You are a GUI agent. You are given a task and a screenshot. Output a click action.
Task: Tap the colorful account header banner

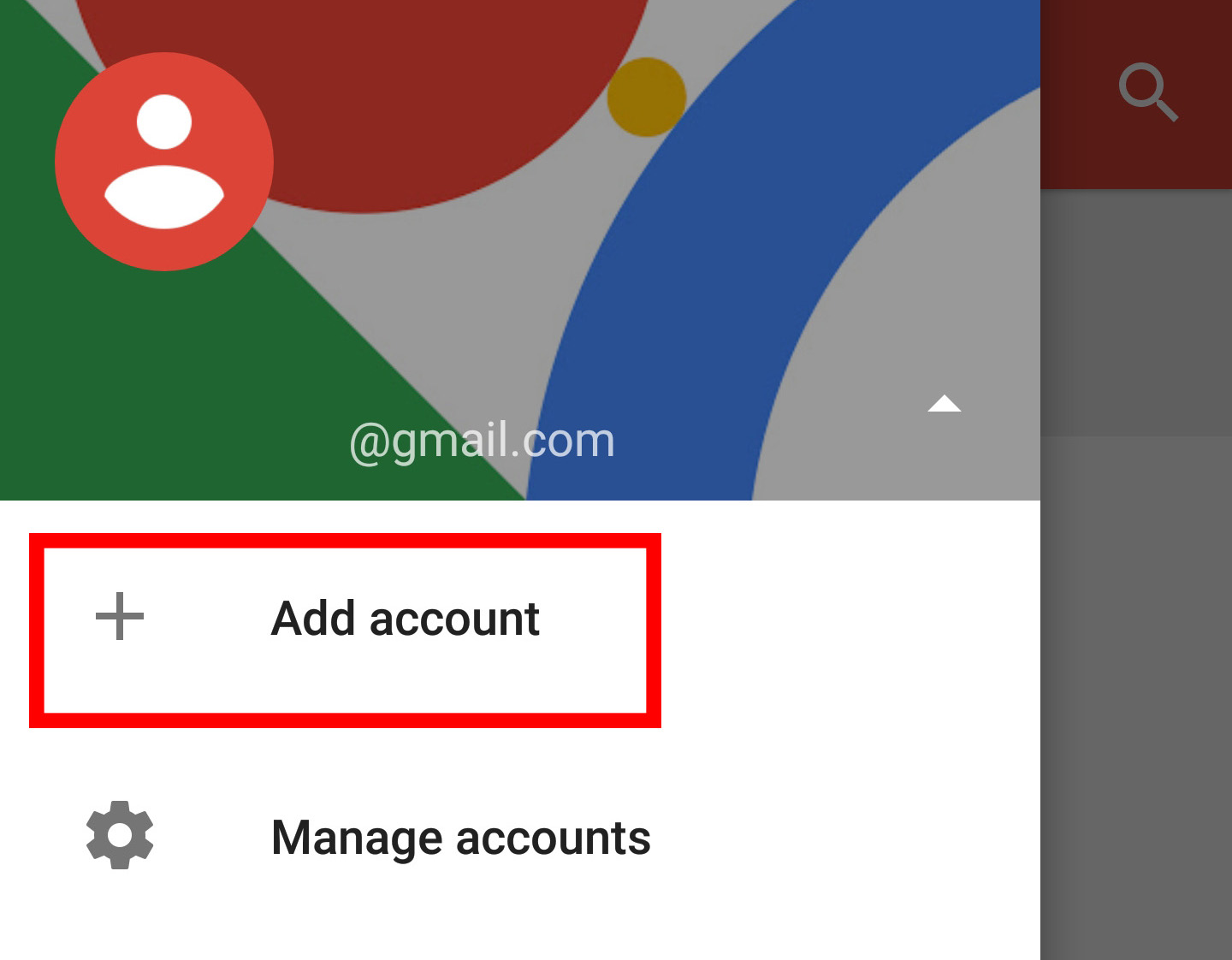coord(520,250)
